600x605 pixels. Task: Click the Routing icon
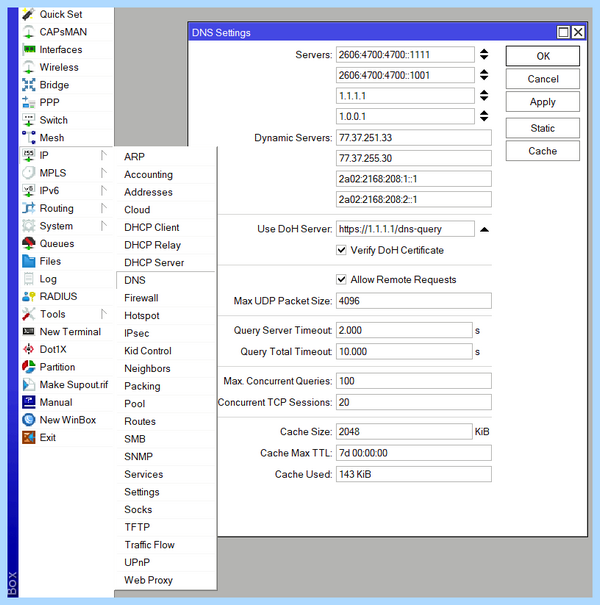pos(28,208)
